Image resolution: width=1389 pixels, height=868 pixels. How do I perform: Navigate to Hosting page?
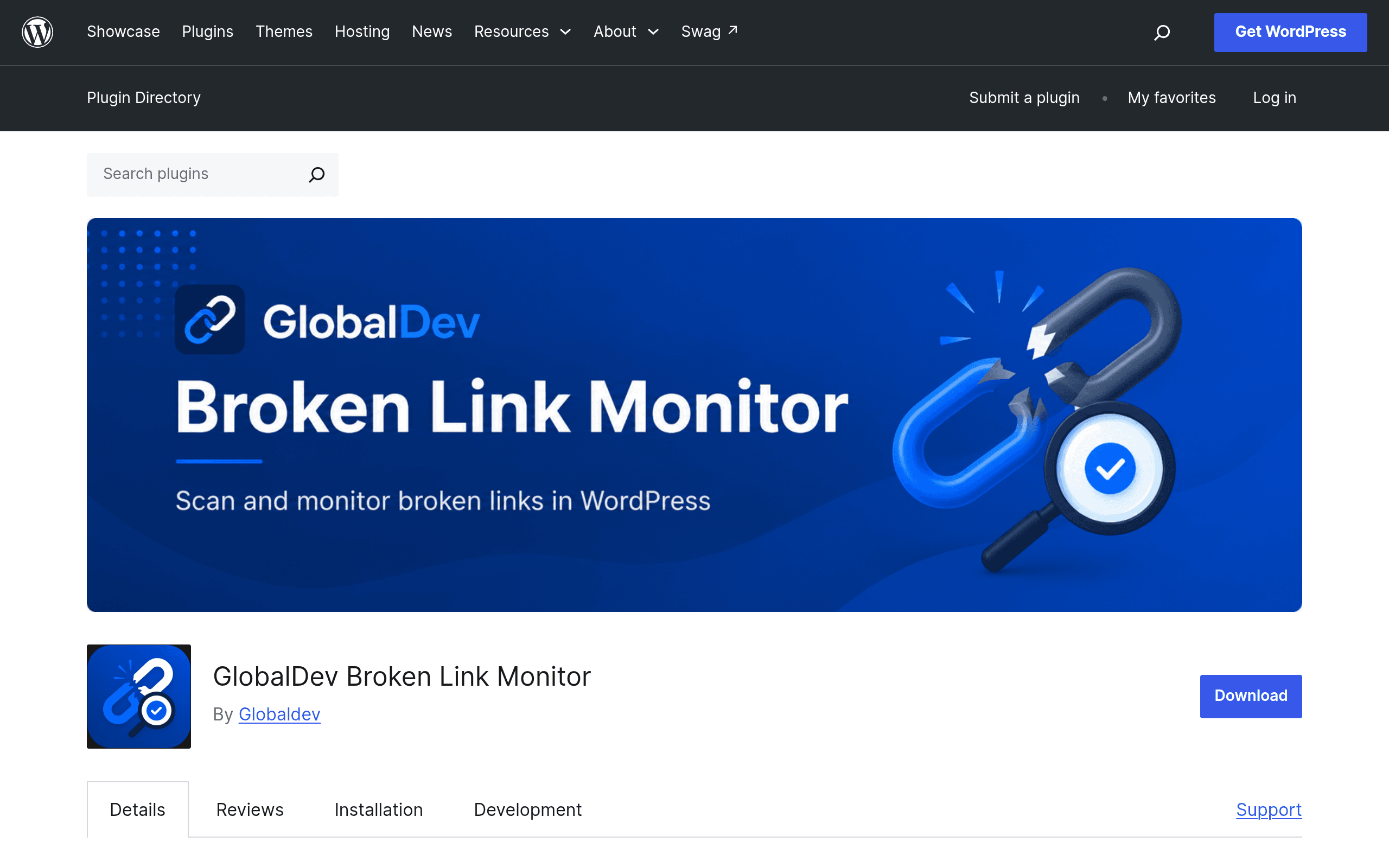click(362, 32)
